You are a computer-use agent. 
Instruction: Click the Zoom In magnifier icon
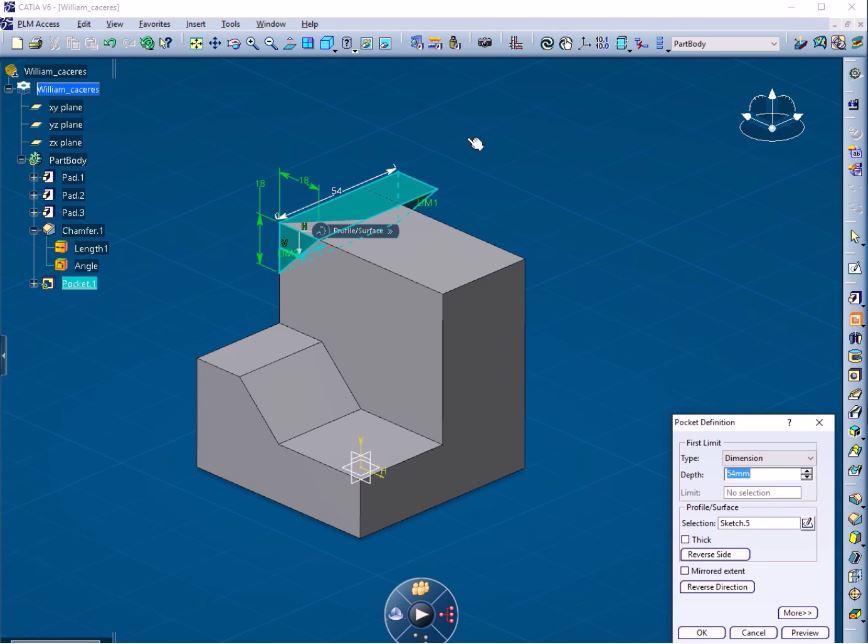click(x=253, y=43)
